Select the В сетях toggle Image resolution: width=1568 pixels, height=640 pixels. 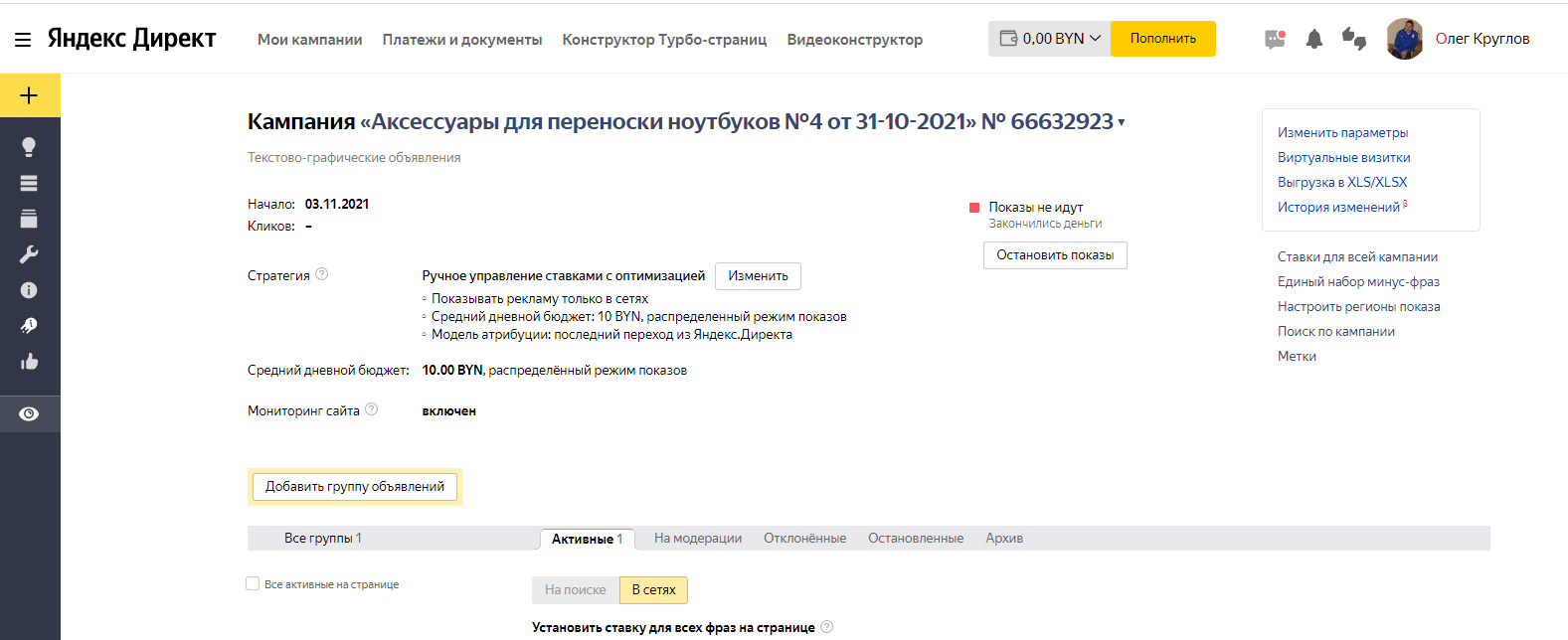click(654, 590)
